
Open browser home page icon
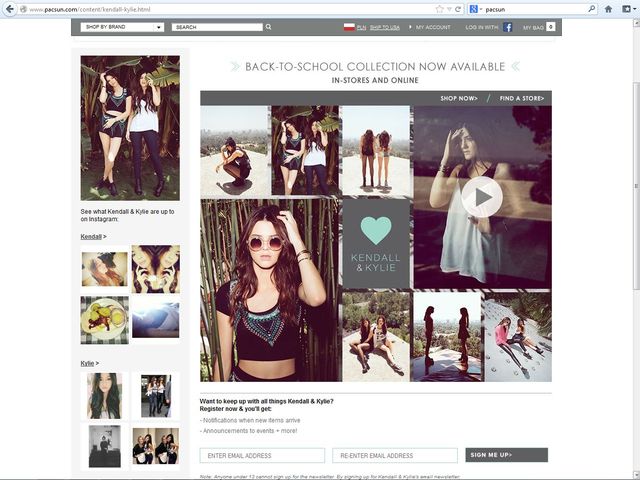[x=609, y=9]
